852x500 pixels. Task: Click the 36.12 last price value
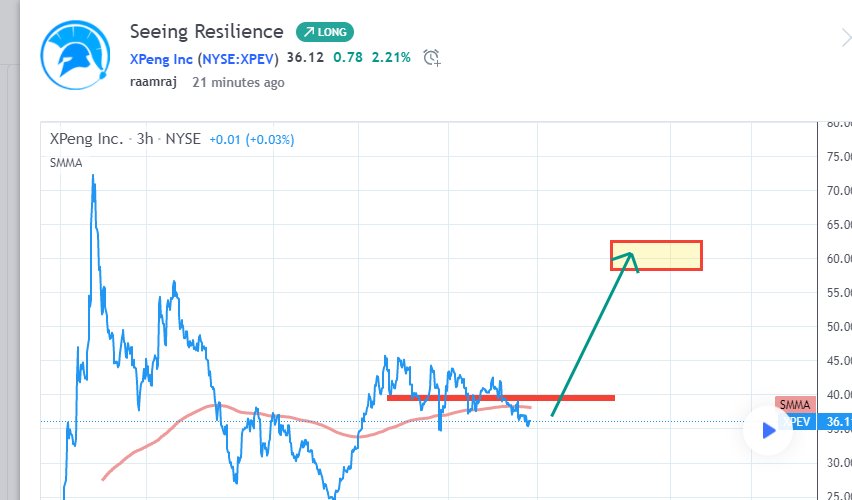point(305,58)
